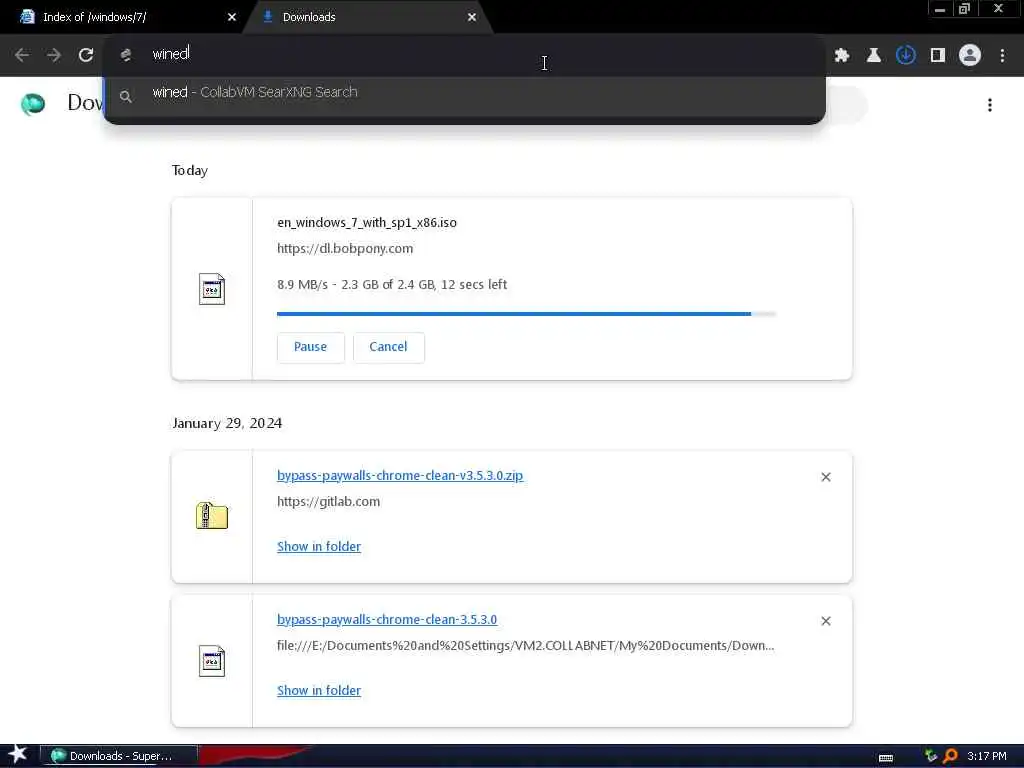Show the v3.5.3.0.zip file in folder
Screen dimensions: 1024x768
(319, 547)
